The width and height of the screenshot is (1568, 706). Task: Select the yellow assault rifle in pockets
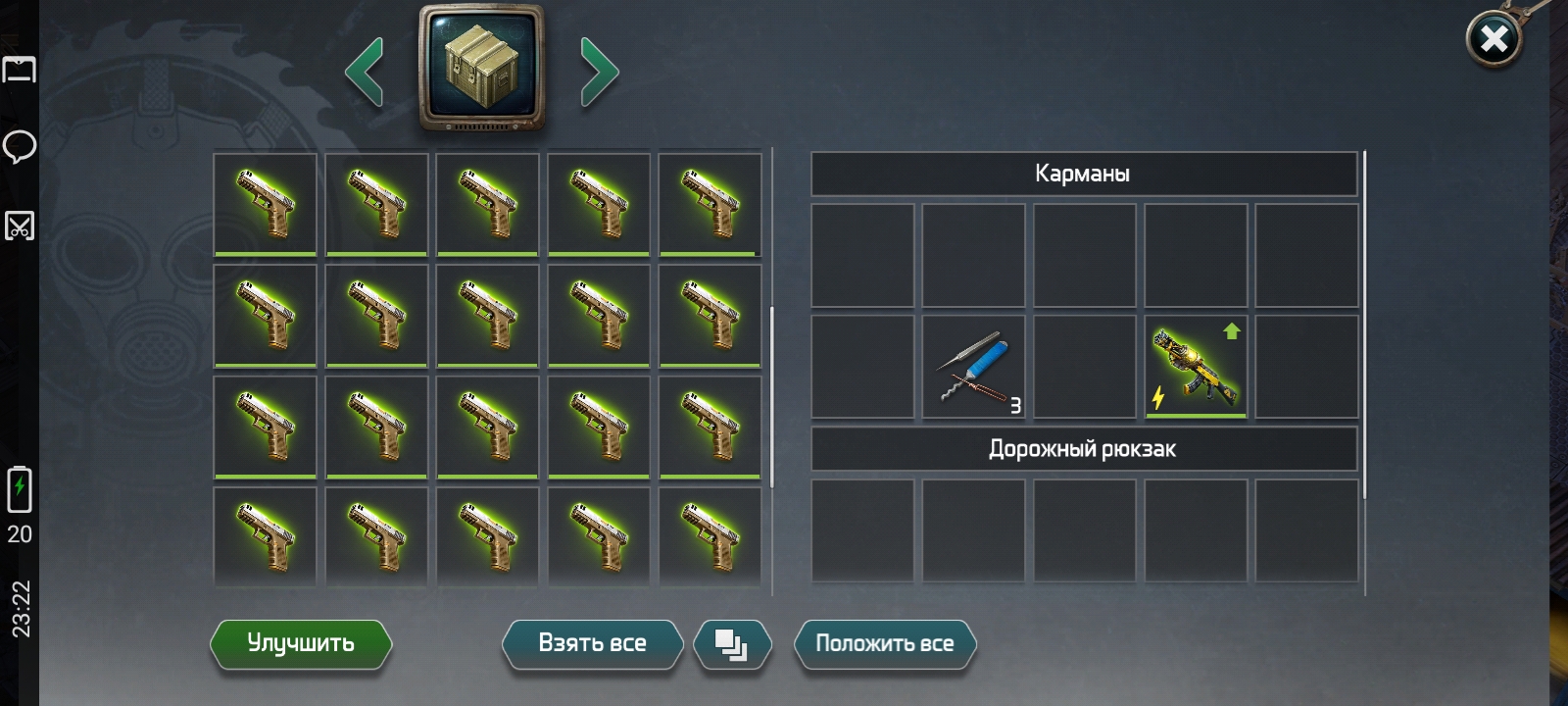click(1196, 367)
